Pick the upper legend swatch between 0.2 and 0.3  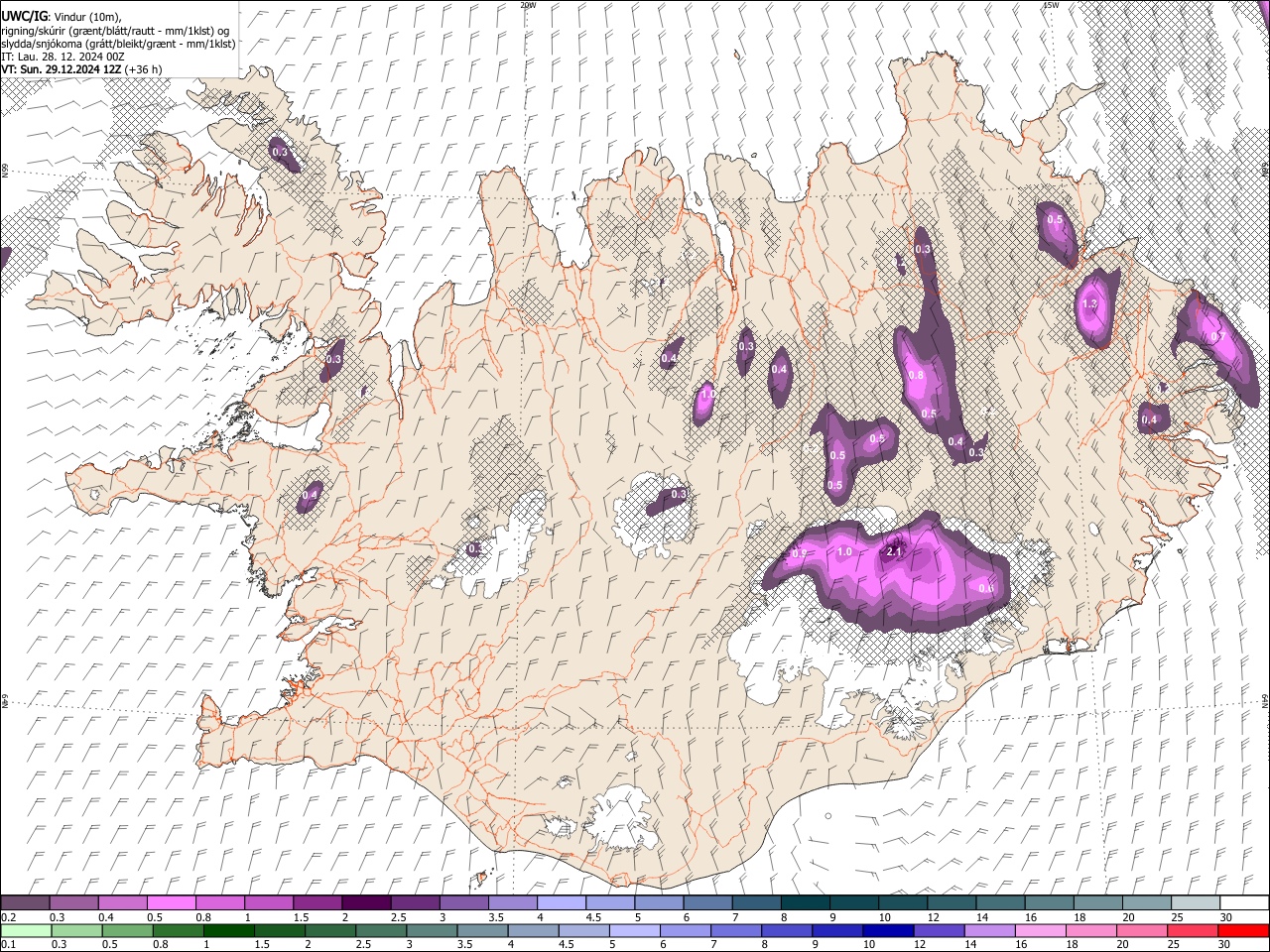point(26,902)
